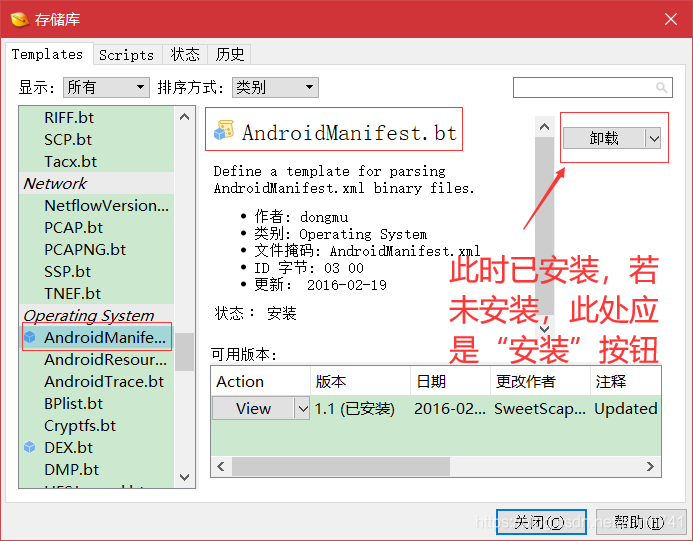Click the versions table horizontal scrollbar thumb
The height and width of the screenshot is (541, 693).
[341, 466]
